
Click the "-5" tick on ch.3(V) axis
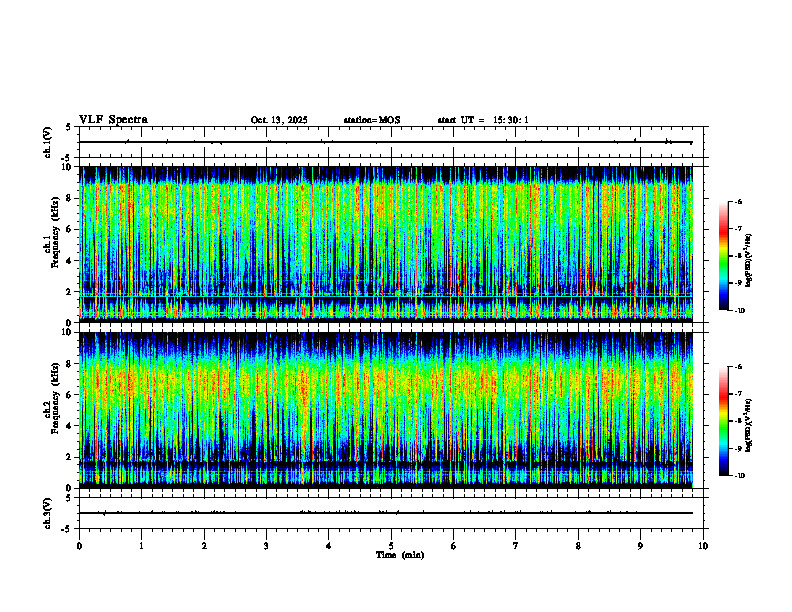point(66,529)
